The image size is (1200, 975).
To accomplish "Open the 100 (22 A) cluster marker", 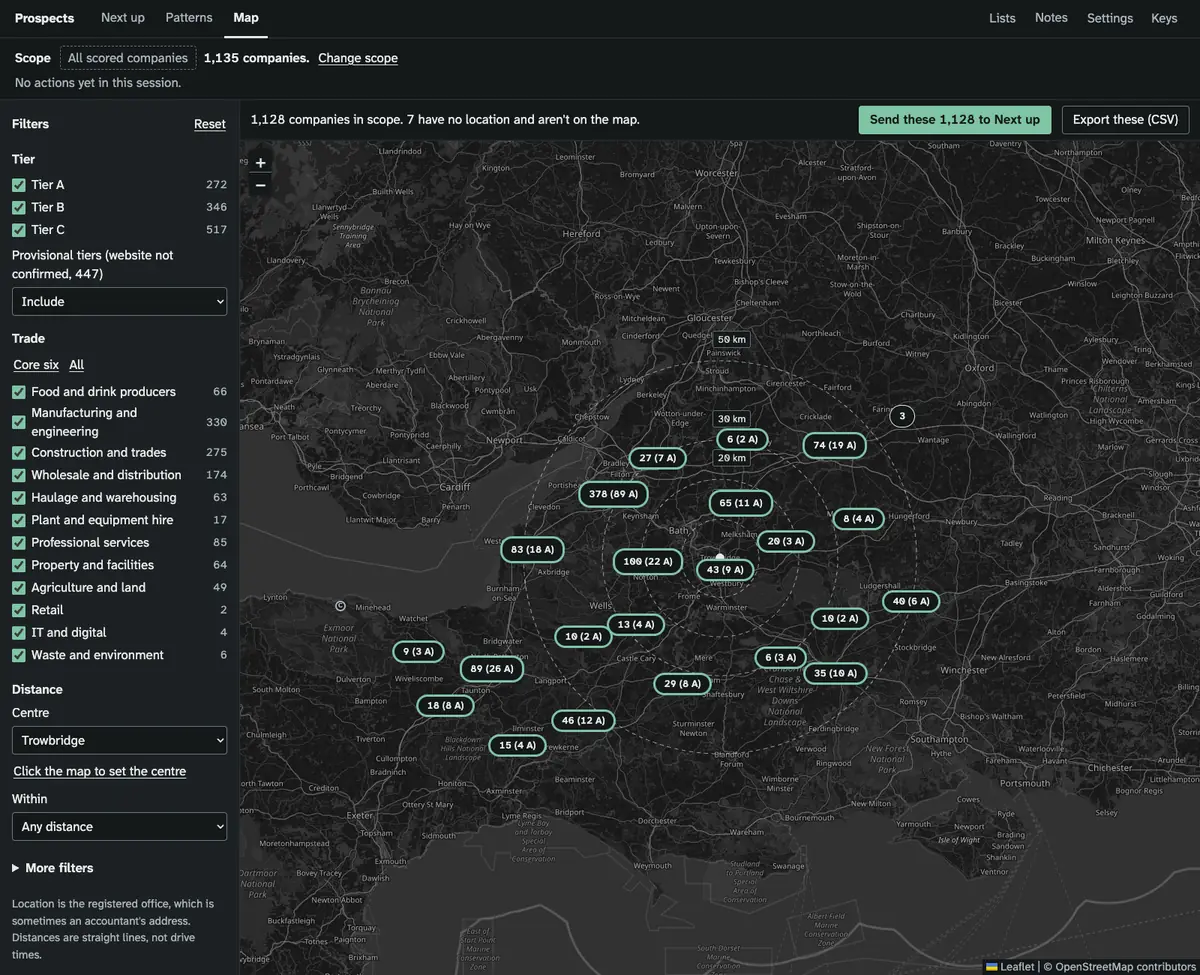I will coord(648,562).
